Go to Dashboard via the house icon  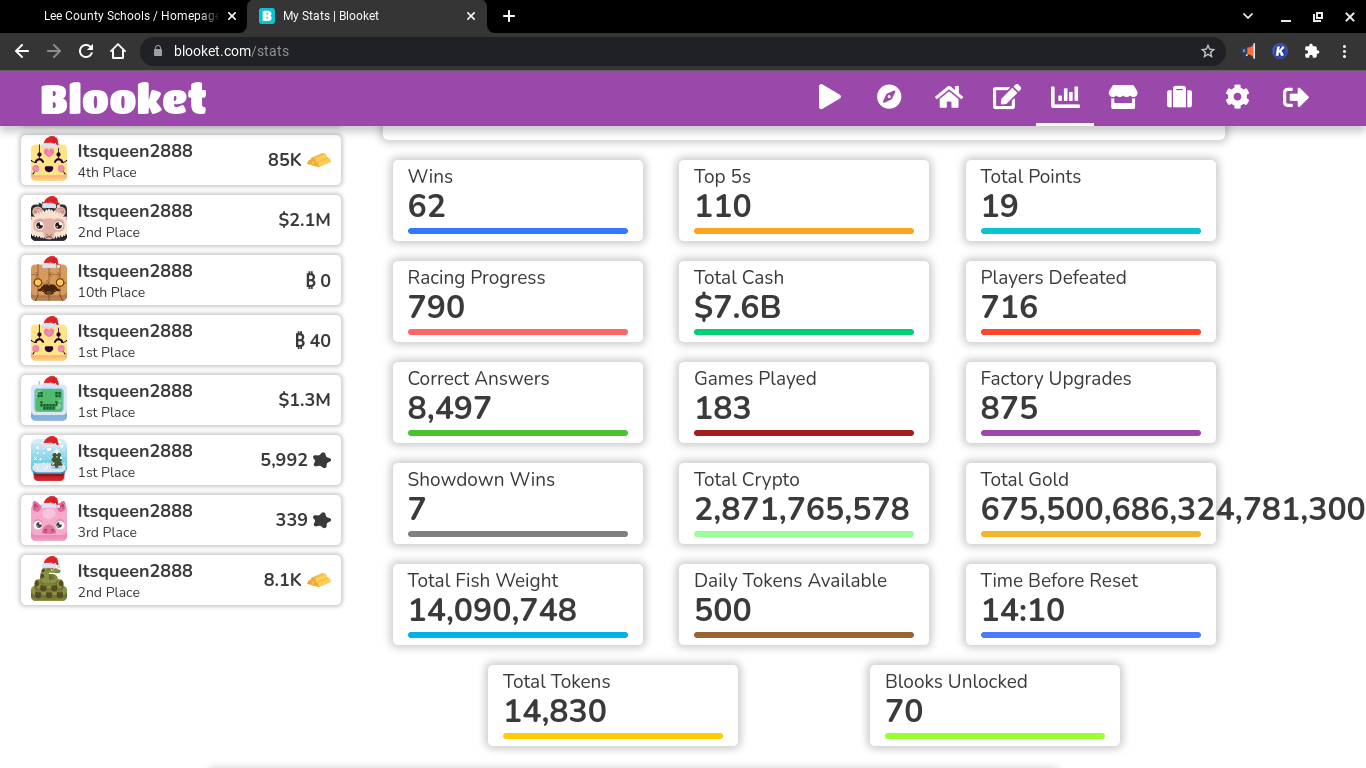(x=949, y=97)
